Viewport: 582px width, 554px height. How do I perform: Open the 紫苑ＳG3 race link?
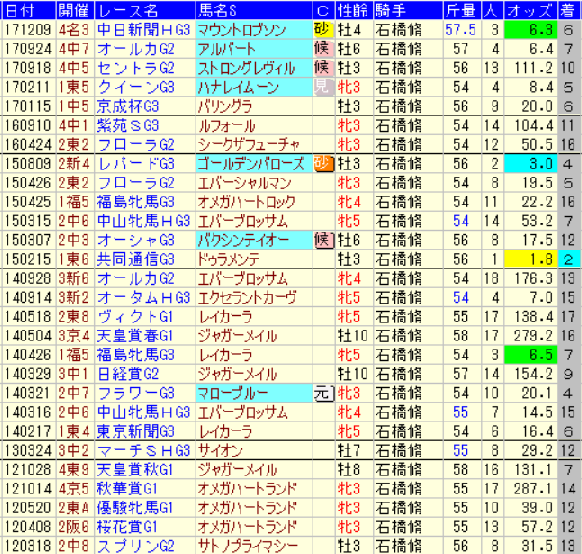[128, 126]
